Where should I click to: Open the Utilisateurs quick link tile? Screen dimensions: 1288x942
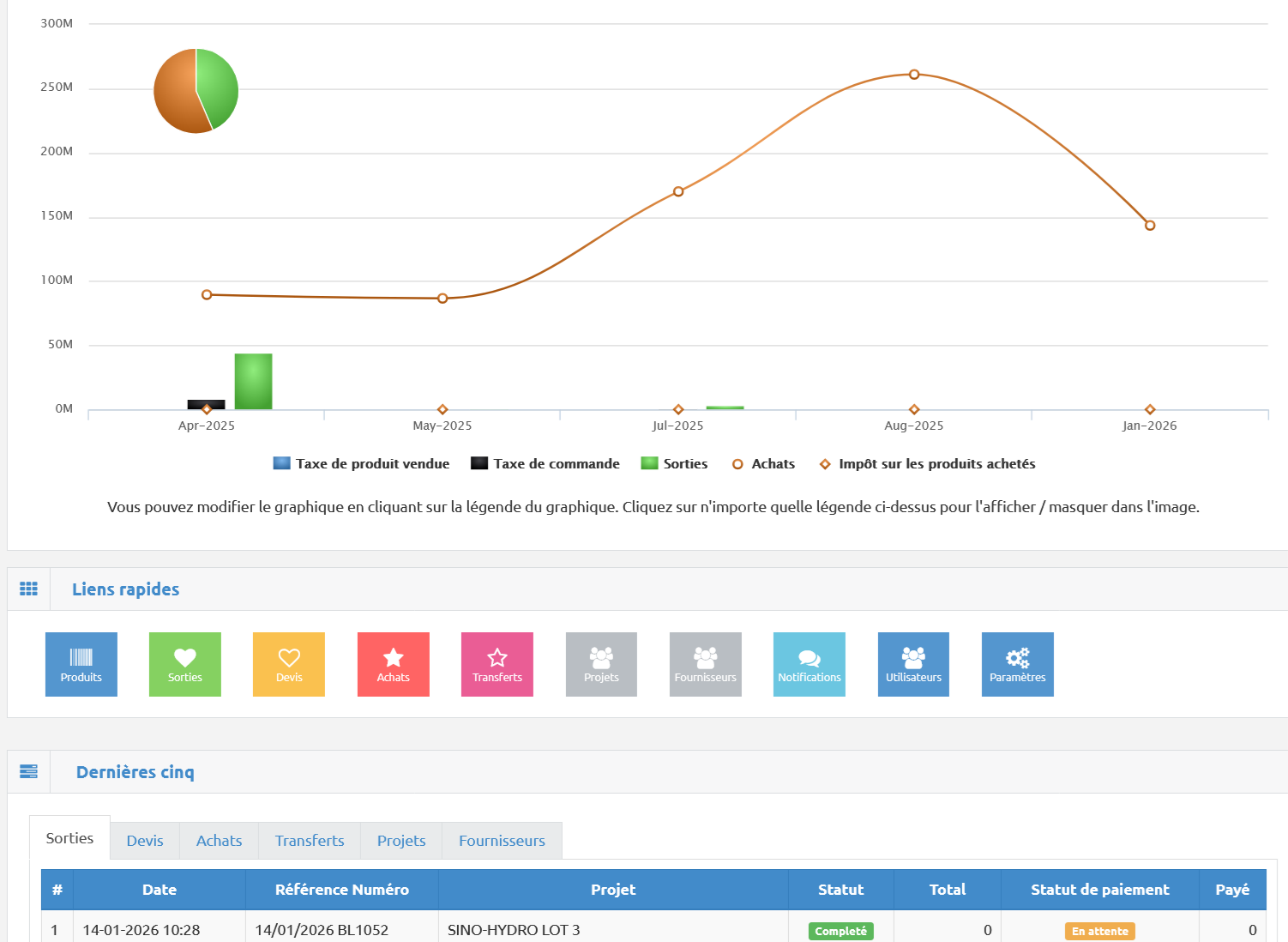pyautogui.click(x=913, y=664)
